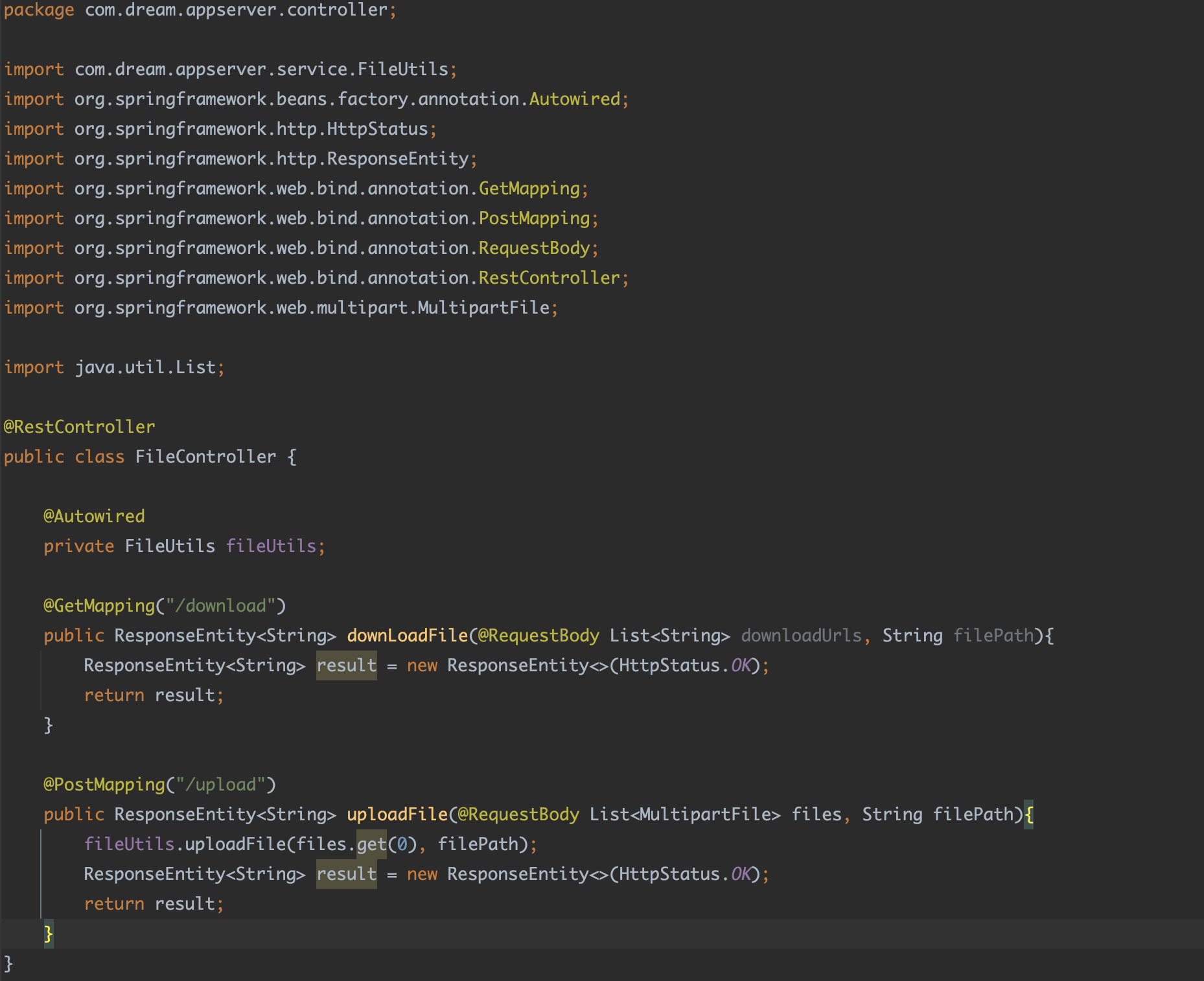
Task: Click "Autowired" in the beans.factory import line
Action: click(575, 99)
